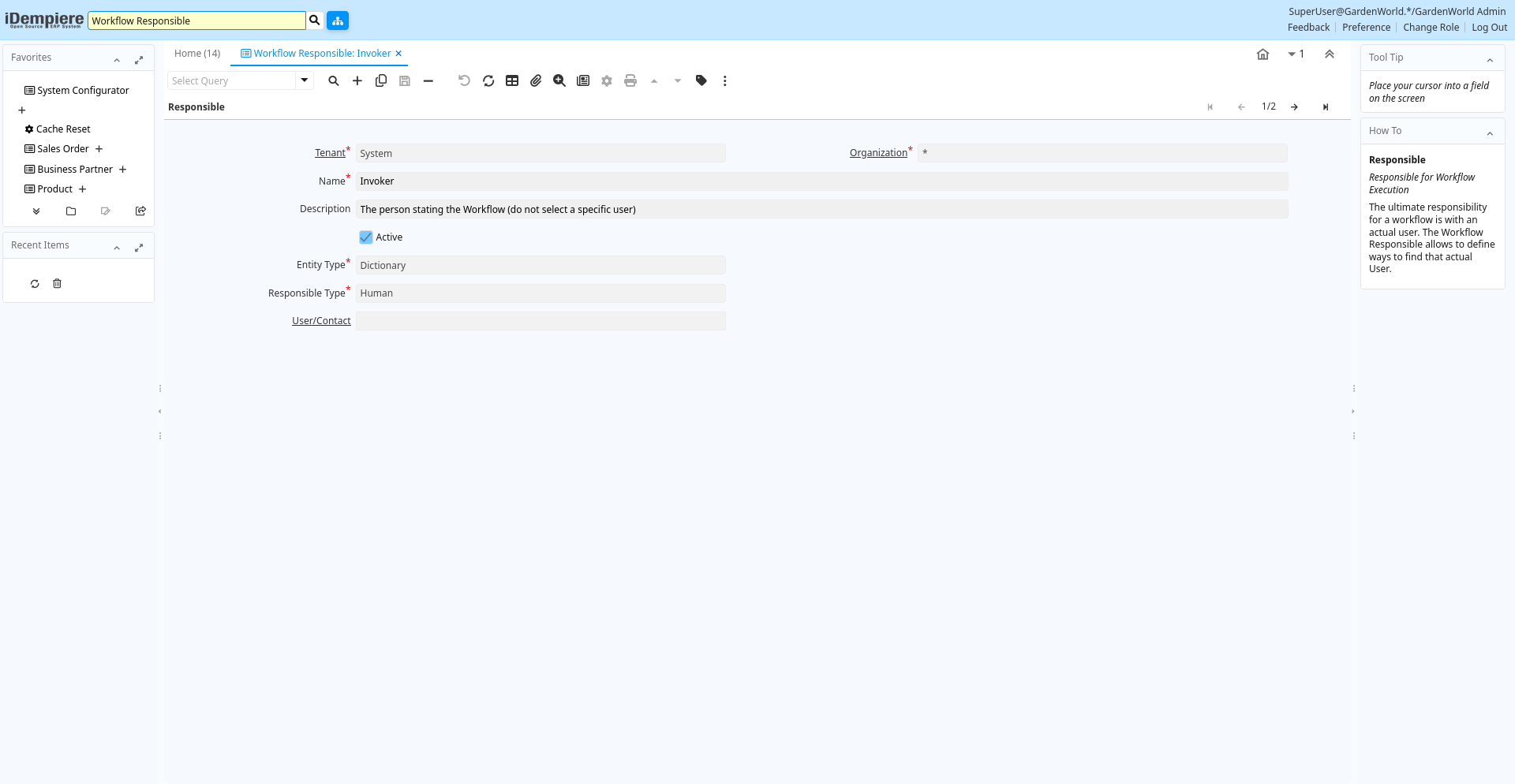Open attachments with the paperclip icon
Screen dimensions: 1515x784
coord(536,80)
